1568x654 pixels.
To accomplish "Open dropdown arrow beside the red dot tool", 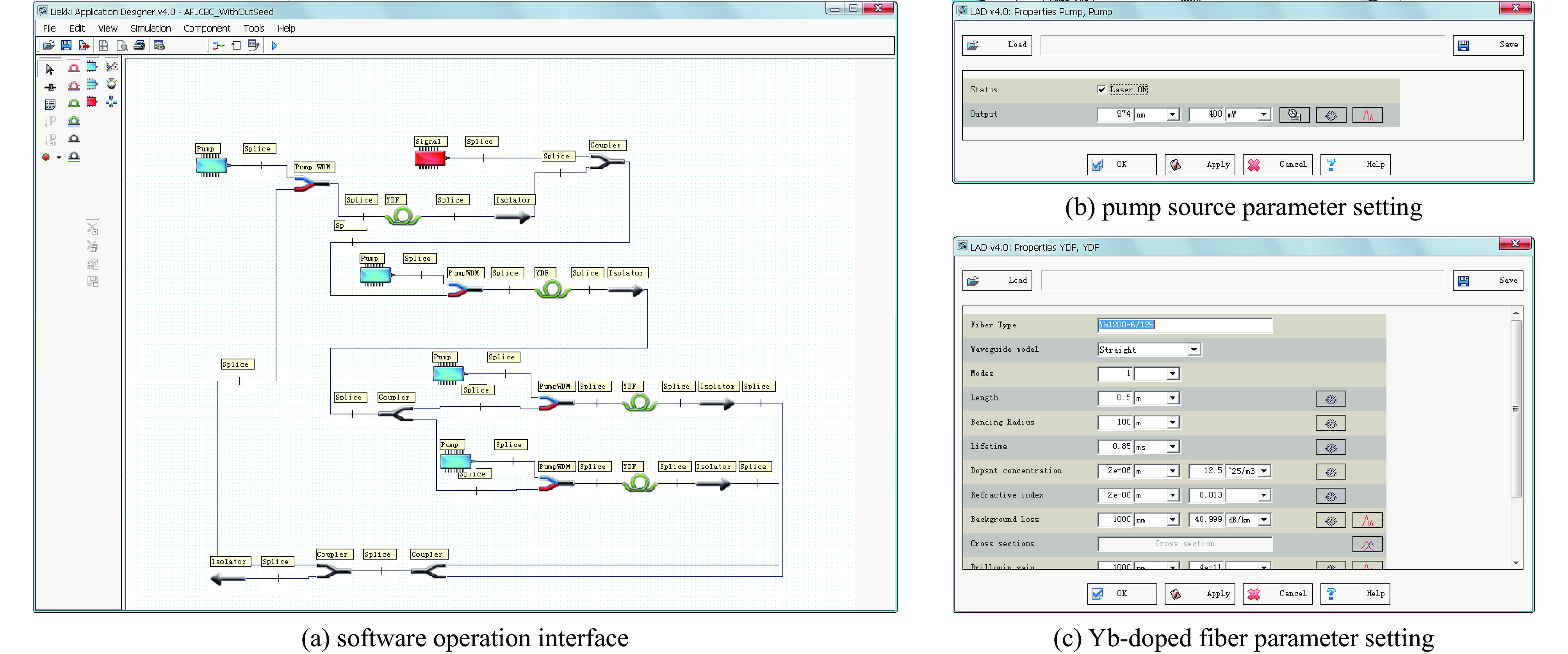I will [59, 158].
